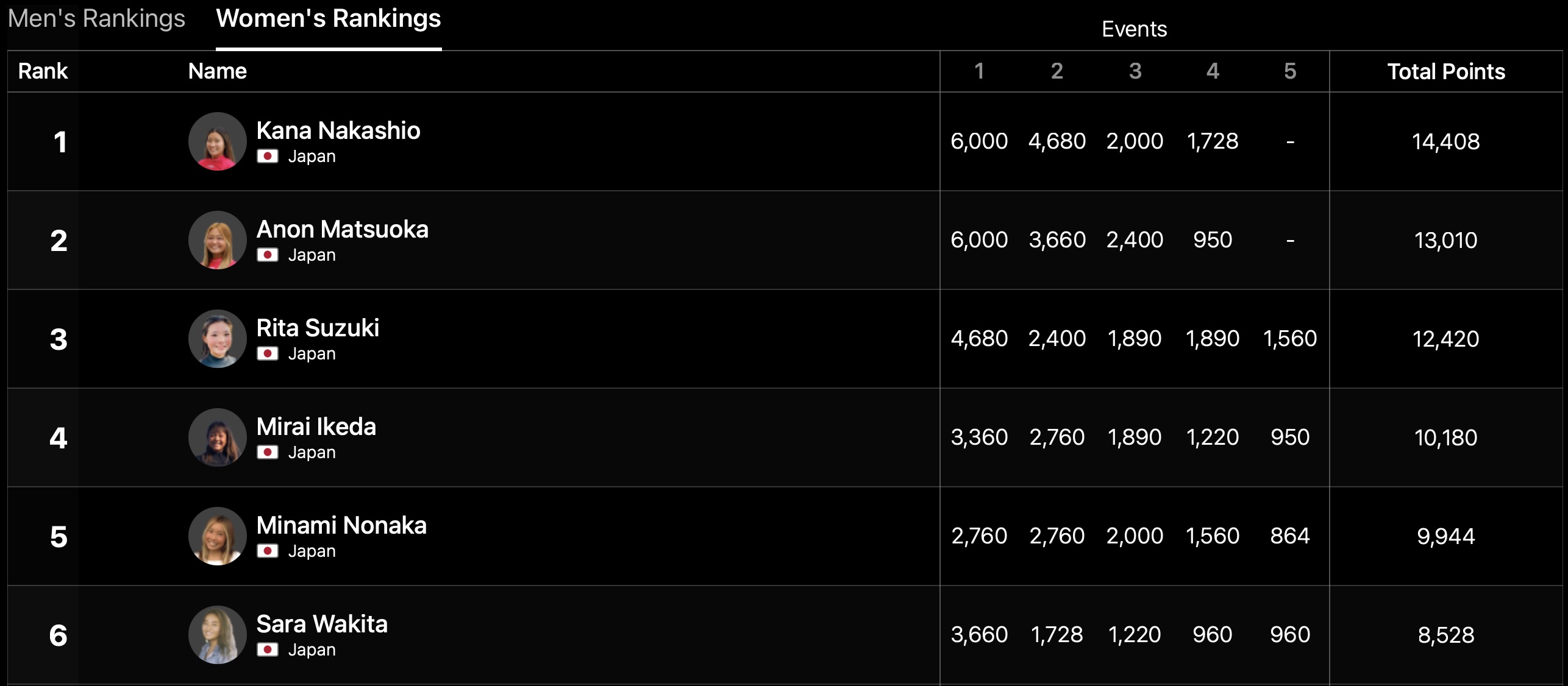Open the Anon Matsuoka name link

point(342,229)
